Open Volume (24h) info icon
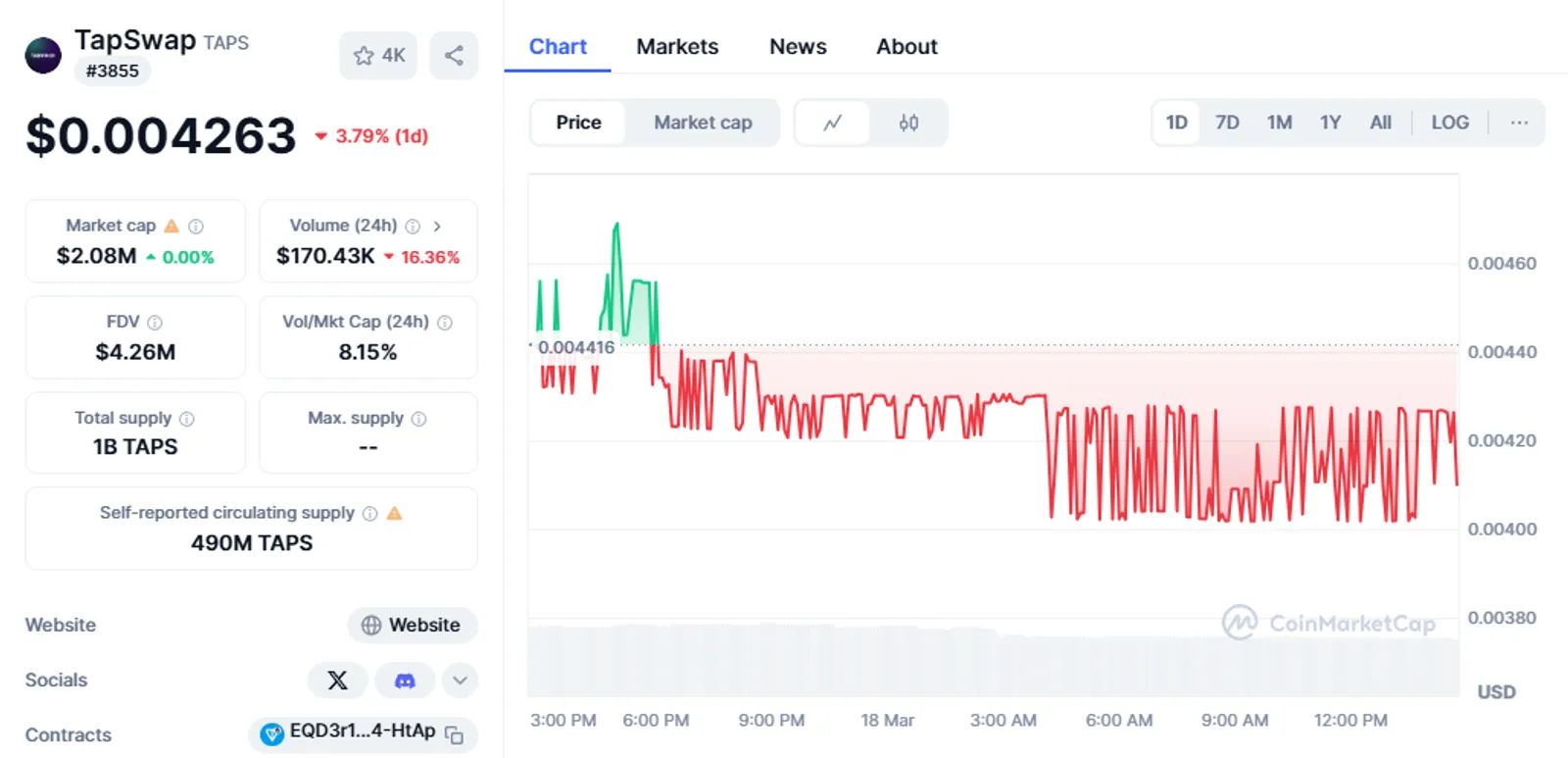This screenshot has height=758, width=1568. tap(413, 227)
